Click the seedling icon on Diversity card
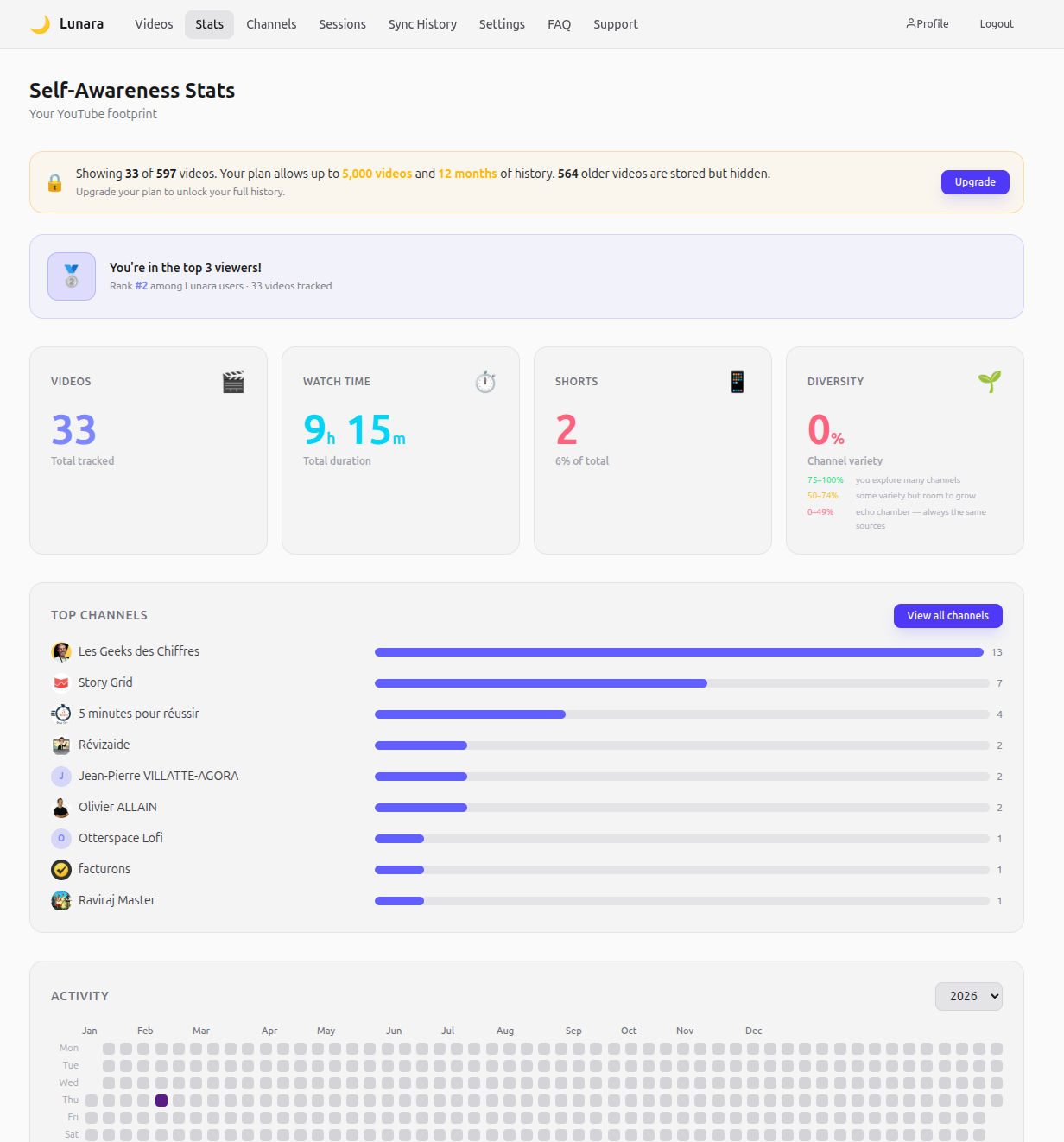Image resolution: width=1064 pixels, height=1142 pixels. [990, 382]
